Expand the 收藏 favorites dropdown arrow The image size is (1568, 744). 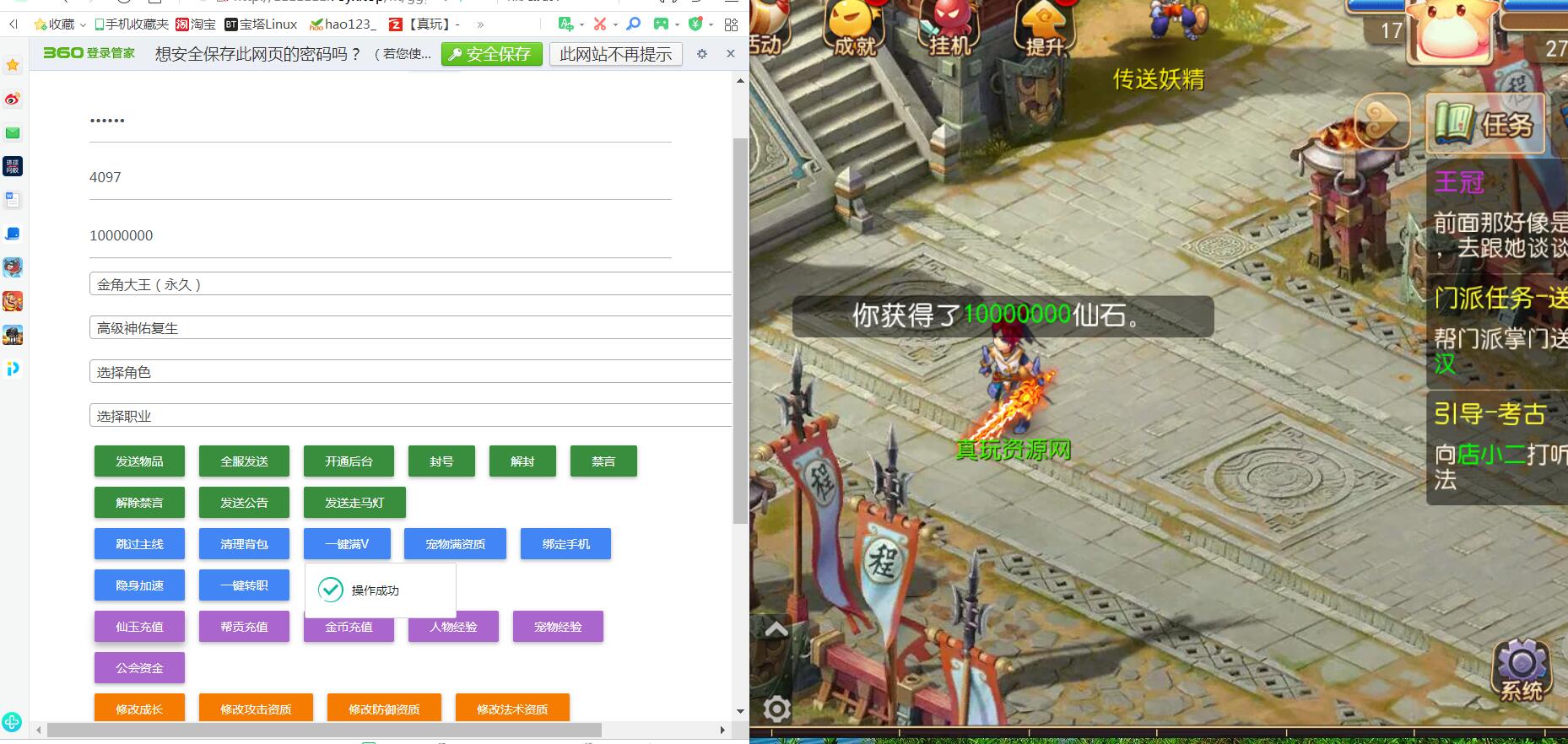tap(83, 24)
